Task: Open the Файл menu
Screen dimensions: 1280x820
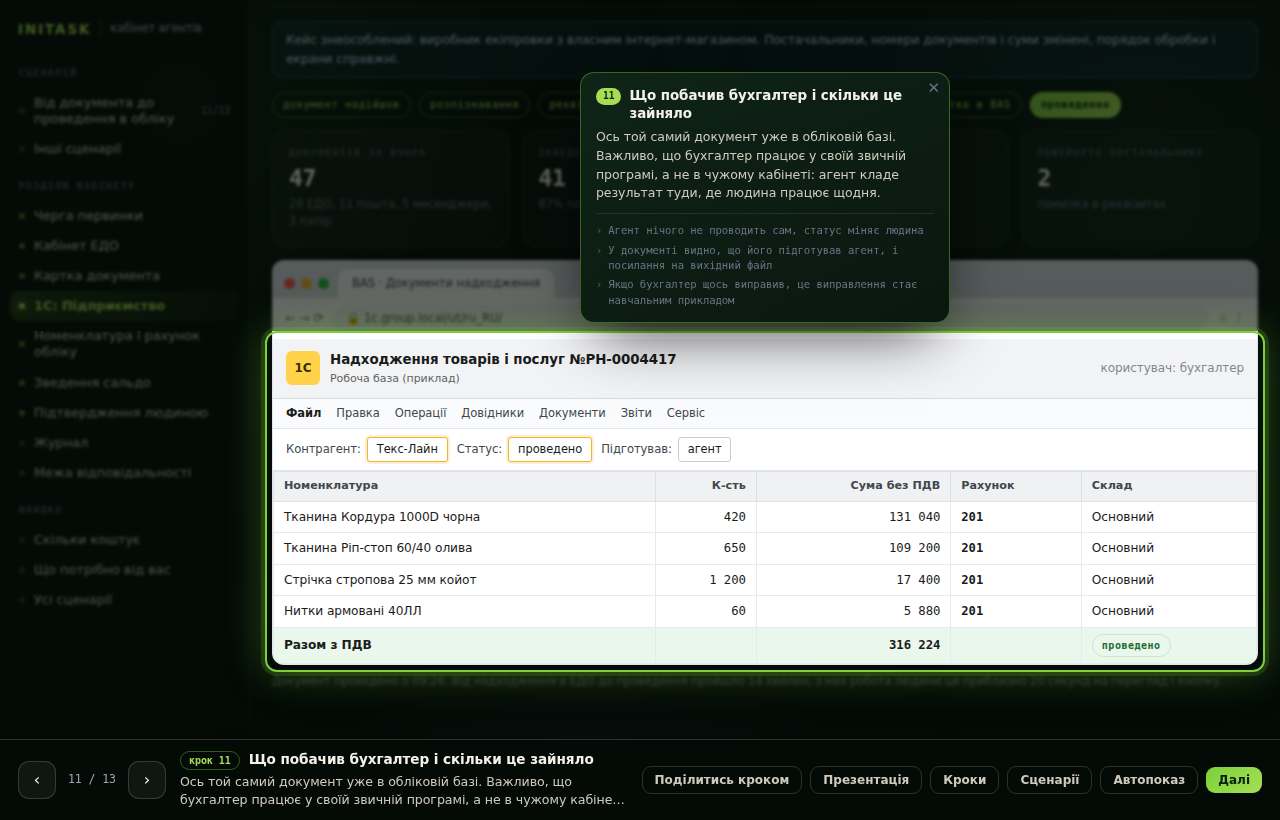Action: [x=304, y=413]
